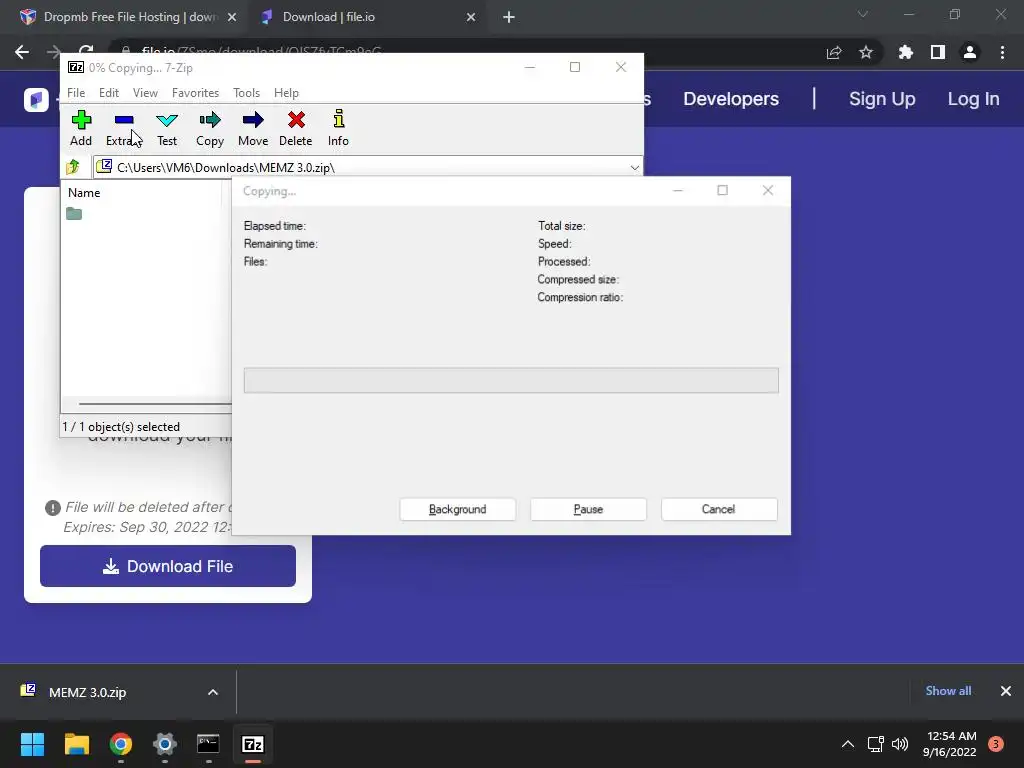Open Chrome extensions puzzle icon
The image size is (1024, 768).
906,53
